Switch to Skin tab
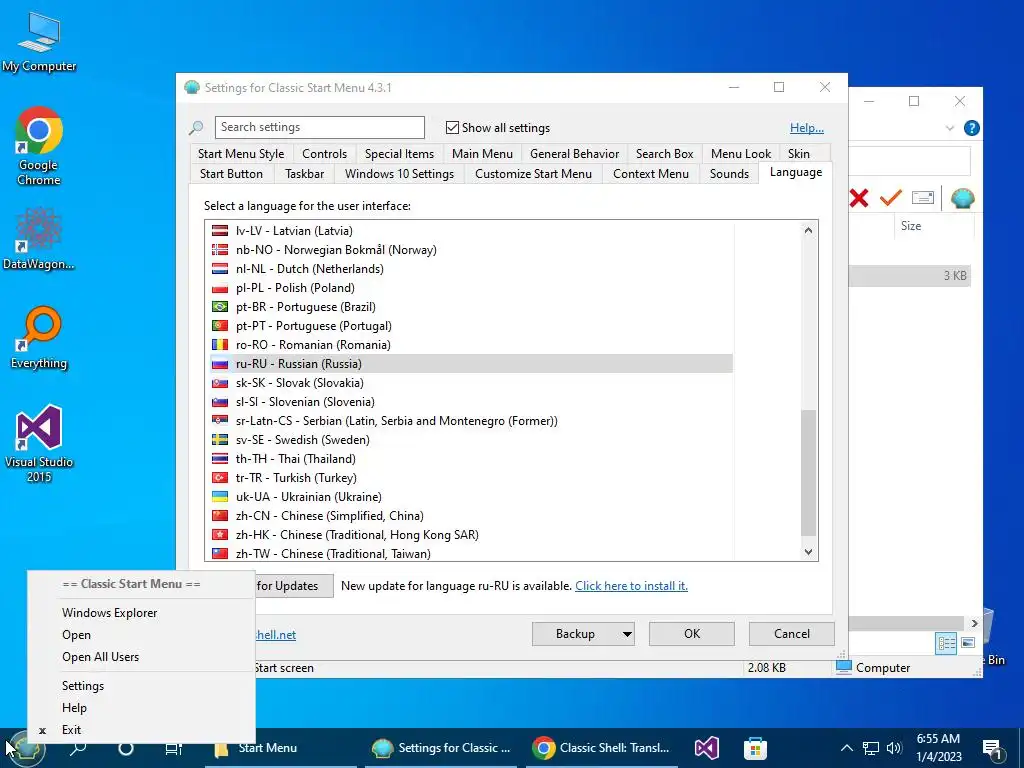This screenshot has width=1024, height=768. pyautogui.click(x=798, y=154)
